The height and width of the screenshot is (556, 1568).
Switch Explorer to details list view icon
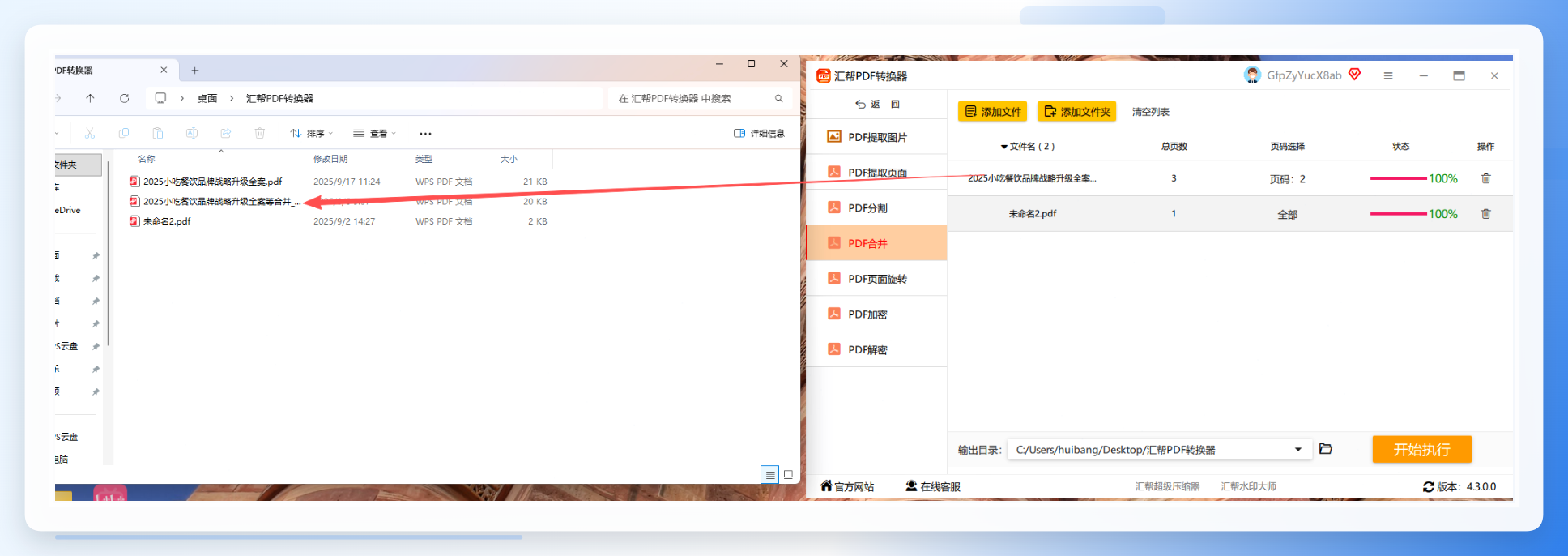point(769,475)
